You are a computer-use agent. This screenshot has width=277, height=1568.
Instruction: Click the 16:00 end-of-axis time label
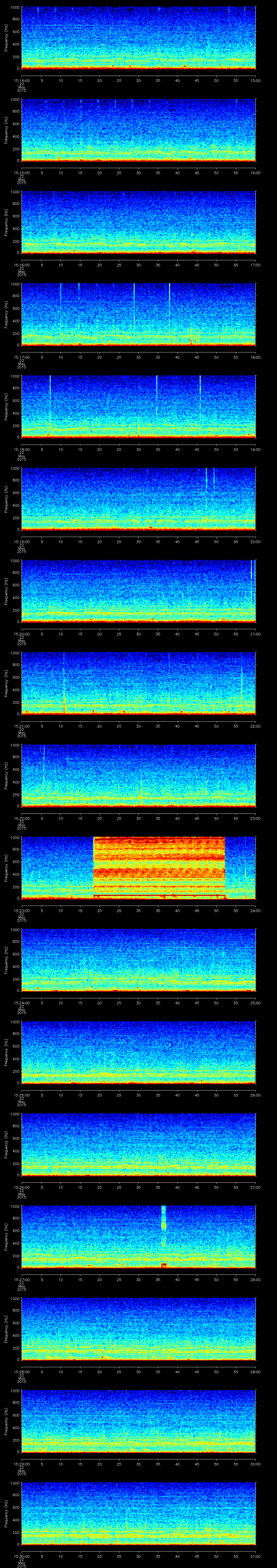(x=255, y=173)
